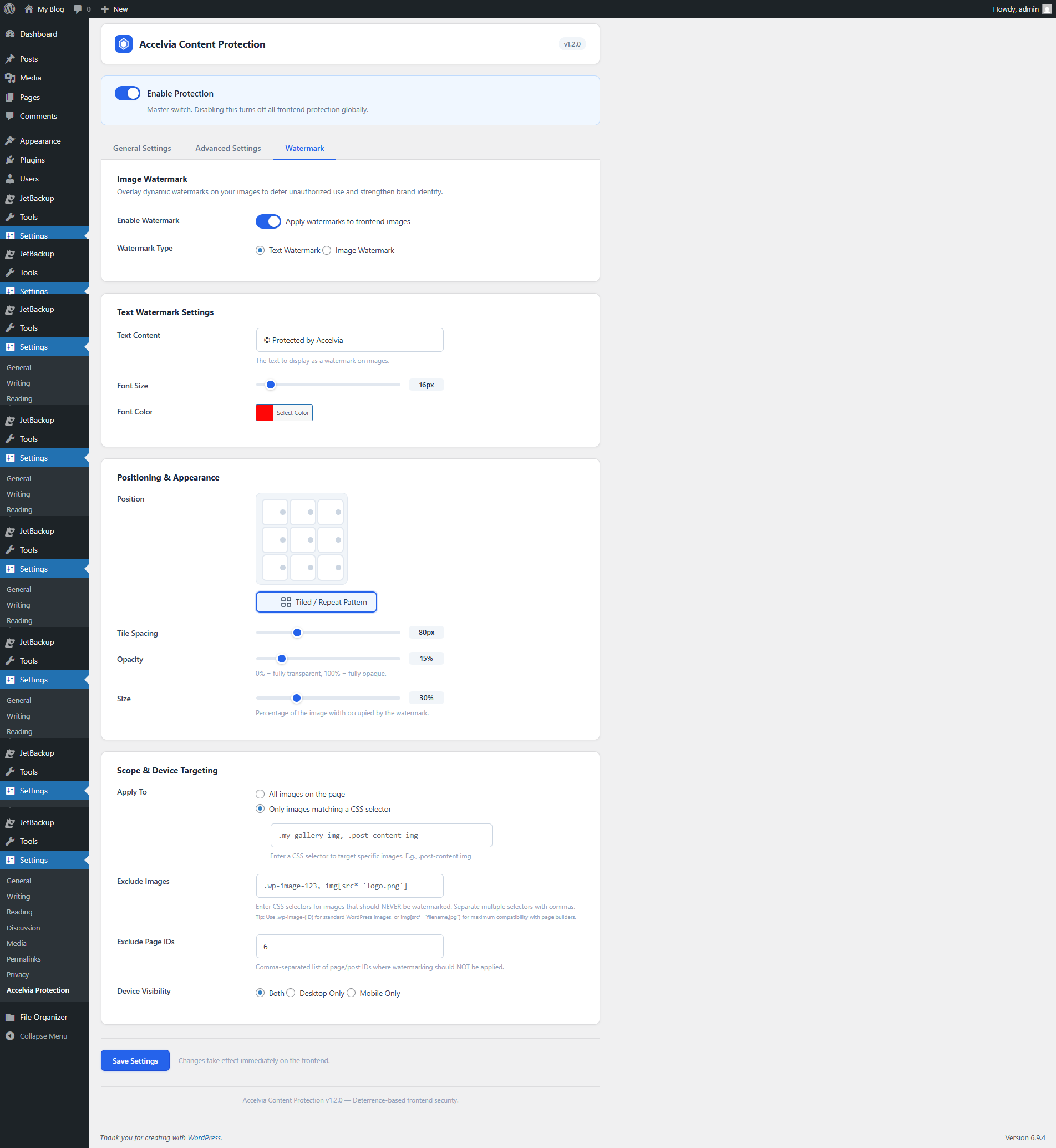Click the Tile Spacing slider handle

point(297,633)
